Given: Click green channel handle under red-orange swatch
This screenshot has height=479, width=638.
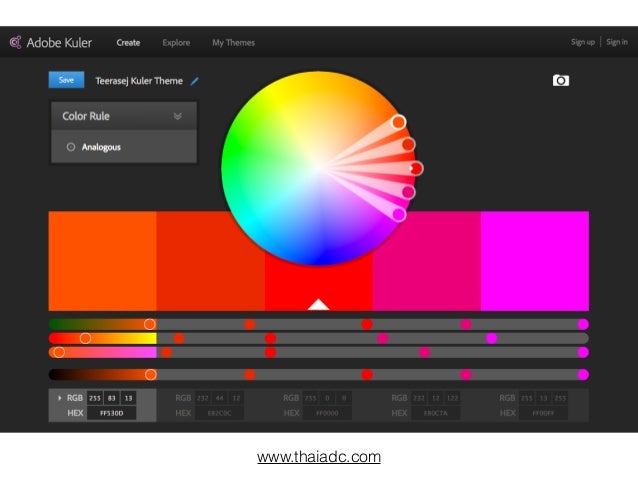Looking at the screenshot, I should [179, 338].
